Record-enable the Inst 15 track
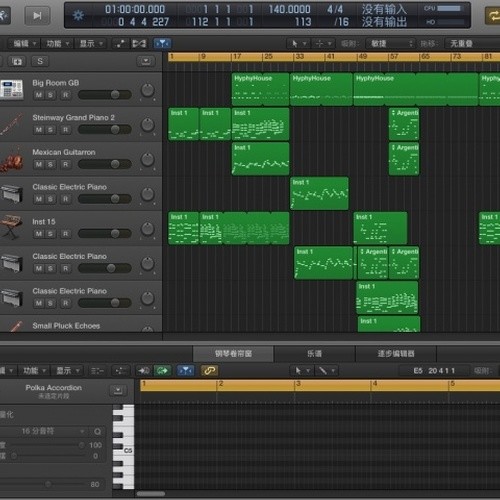500x500 pixels. (x=66, y=234)
